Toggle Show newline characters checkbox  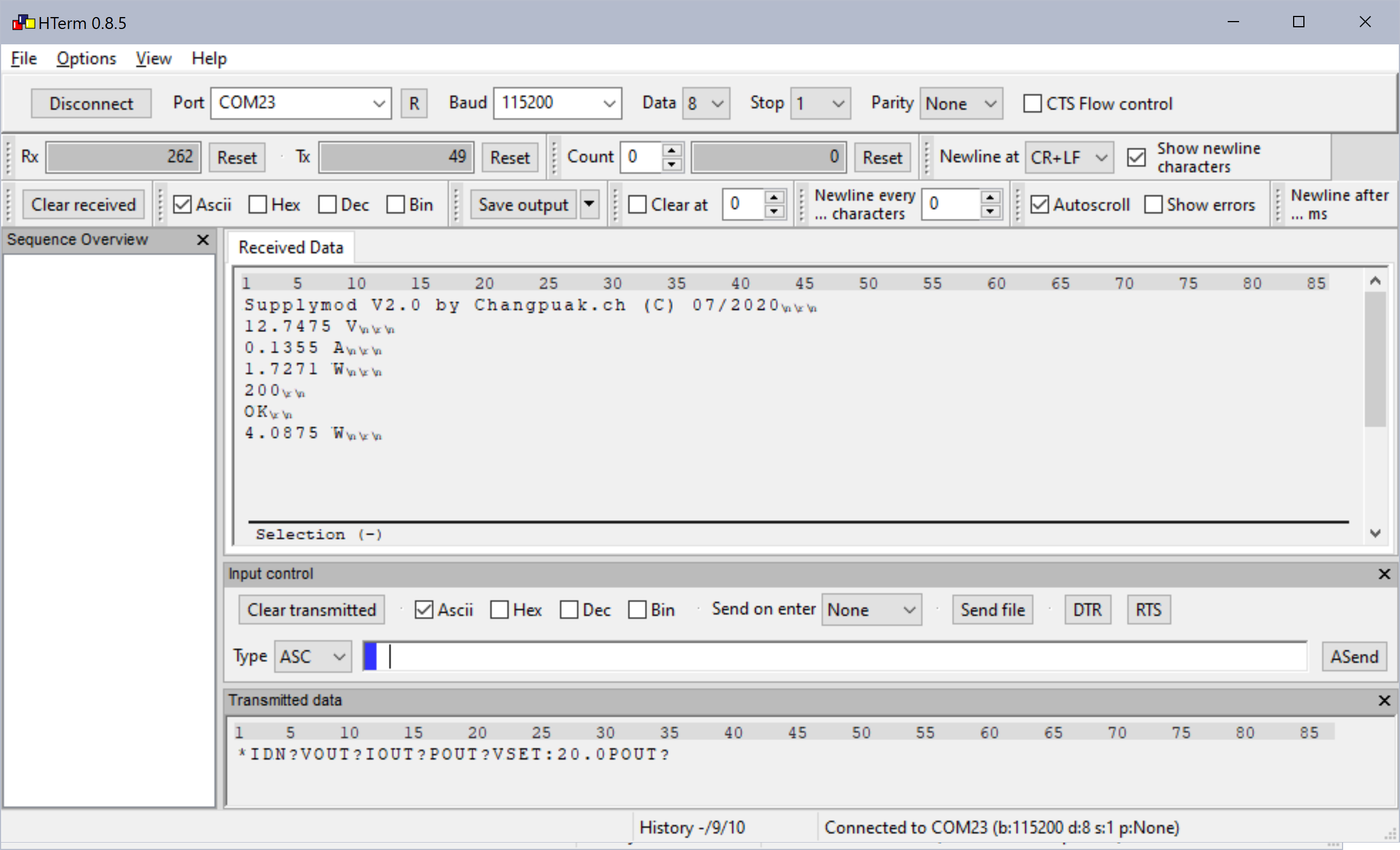click(x=1136, y=157)
